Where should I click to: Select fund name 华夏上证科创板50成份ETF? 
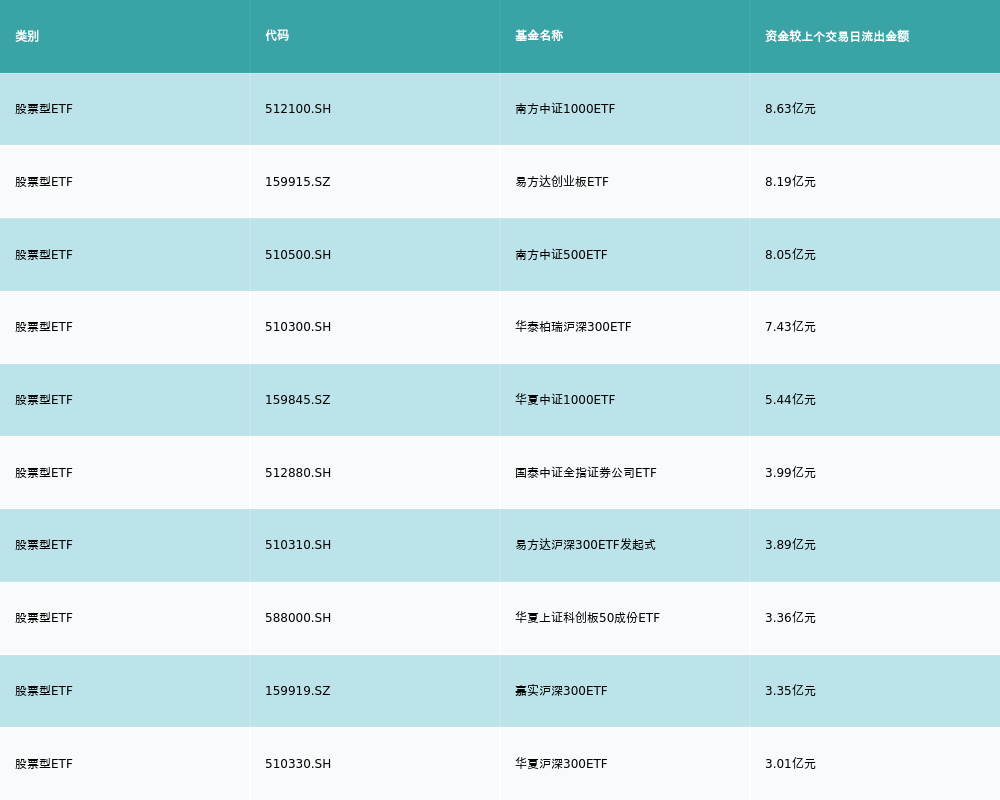587,618
